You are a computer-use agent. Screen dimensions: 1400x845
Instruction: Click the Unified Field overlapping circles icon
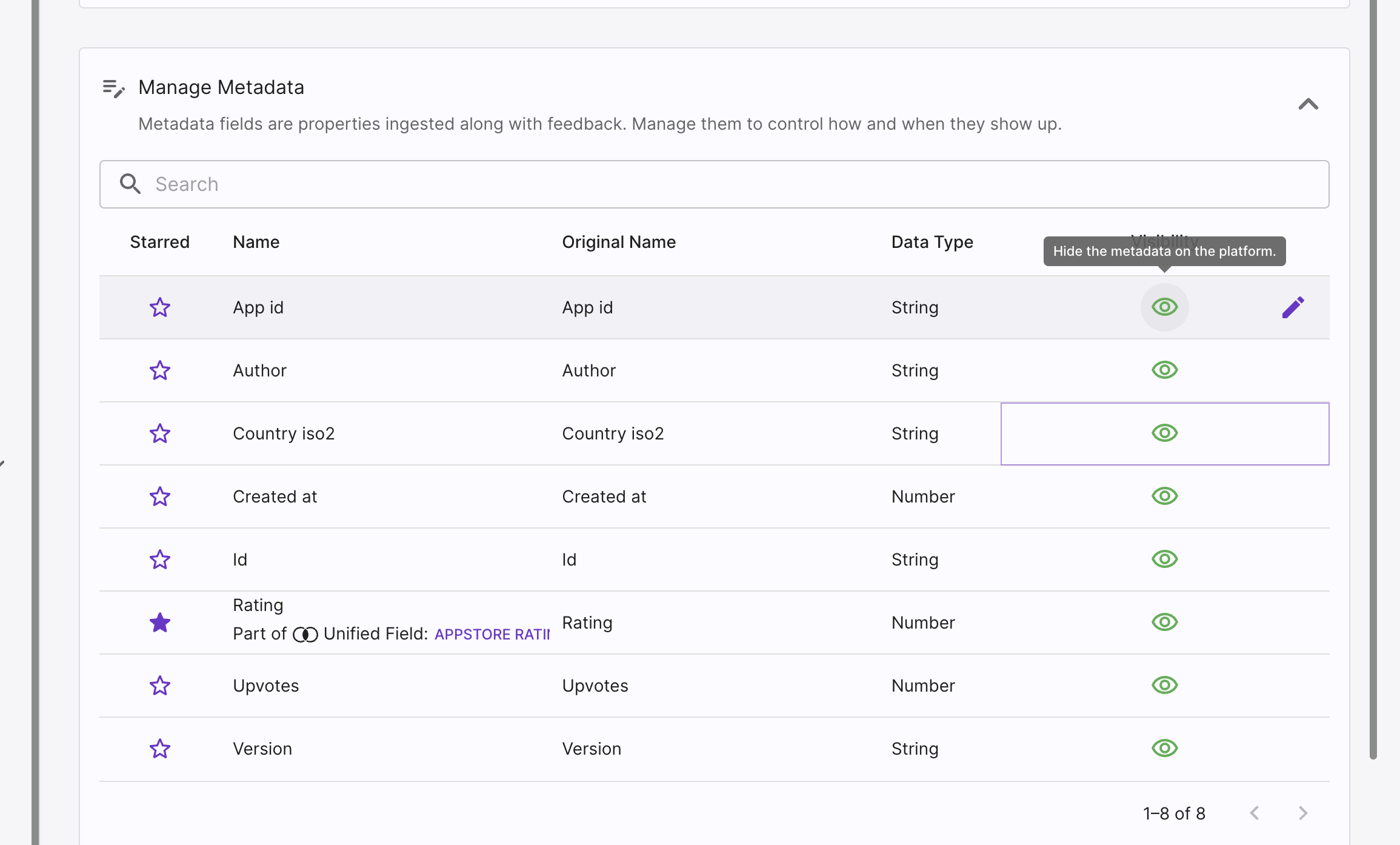click(305, 634)
